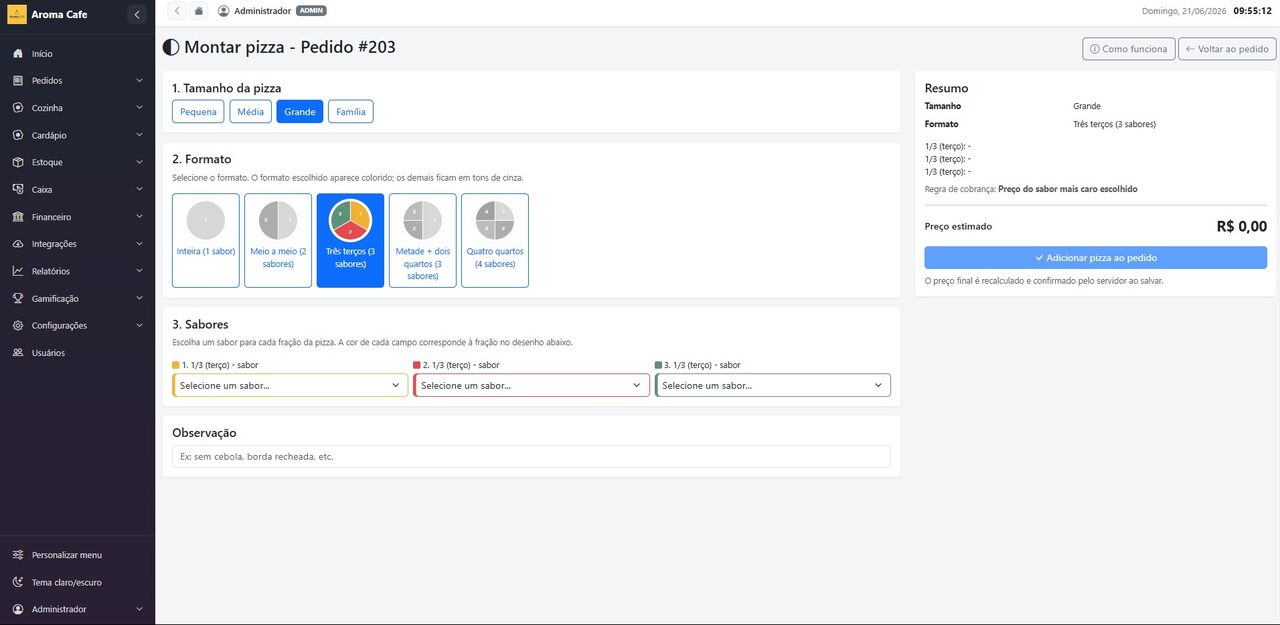
Task: Click the Personalizar menu sliders icon
Action: 18,555
